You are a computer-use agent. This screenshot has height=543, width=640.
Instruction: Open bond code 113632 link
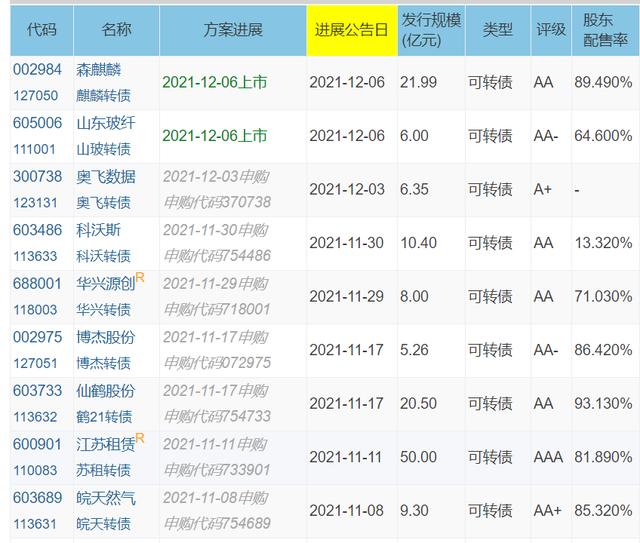(35, 416)
